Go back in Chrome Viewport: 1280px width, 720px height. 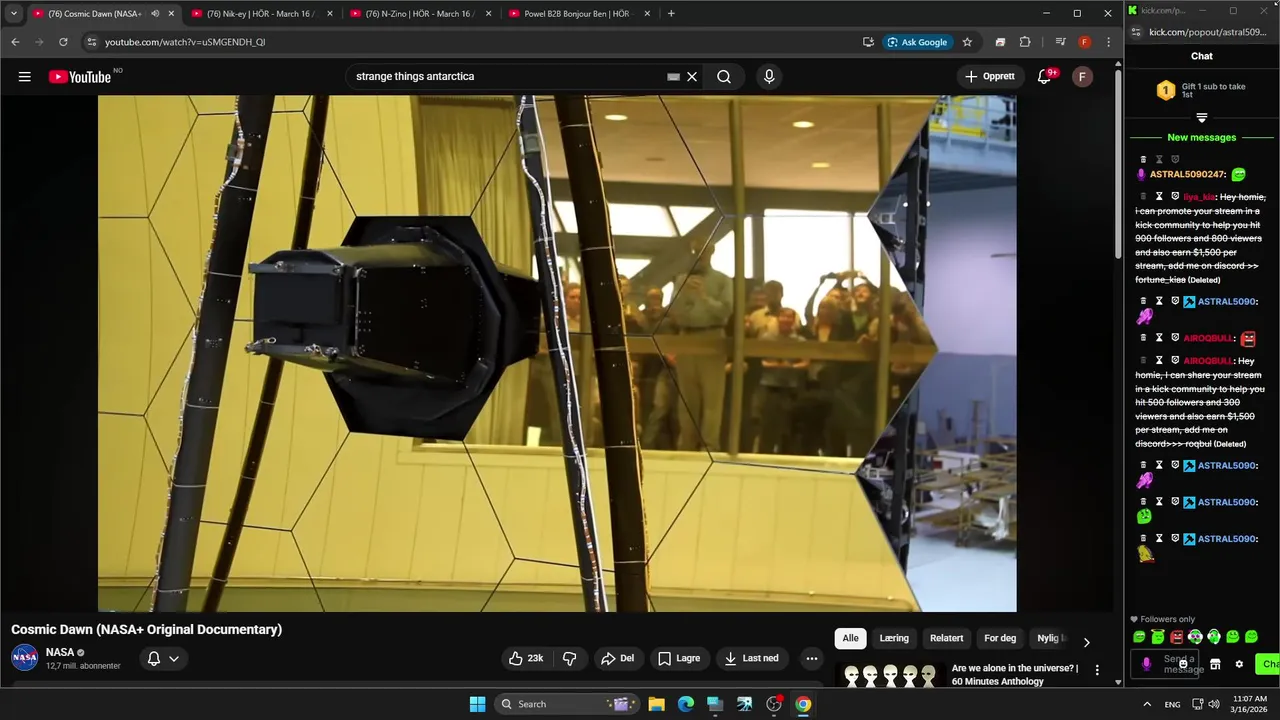[15, 42]
